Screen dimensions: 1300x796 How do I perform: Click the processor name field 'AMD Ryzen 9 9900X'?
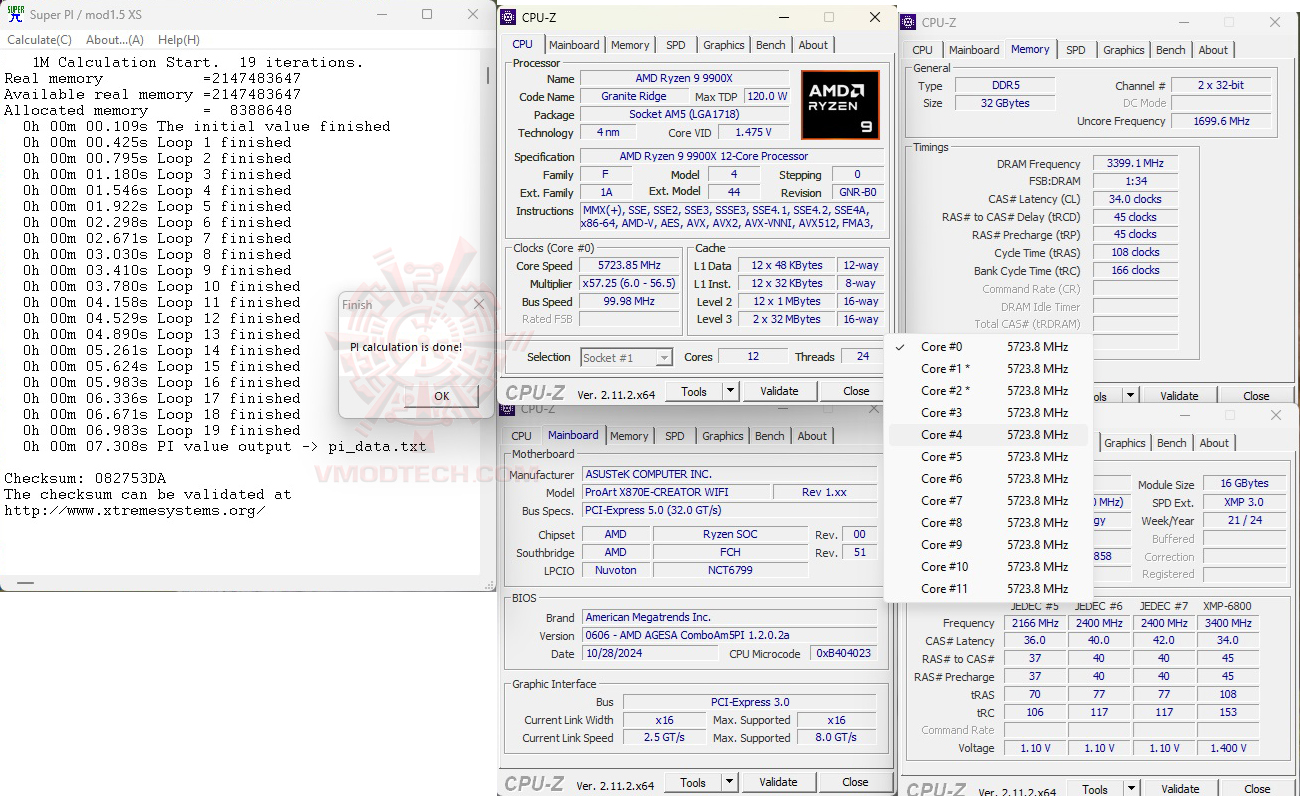[686, 79]
